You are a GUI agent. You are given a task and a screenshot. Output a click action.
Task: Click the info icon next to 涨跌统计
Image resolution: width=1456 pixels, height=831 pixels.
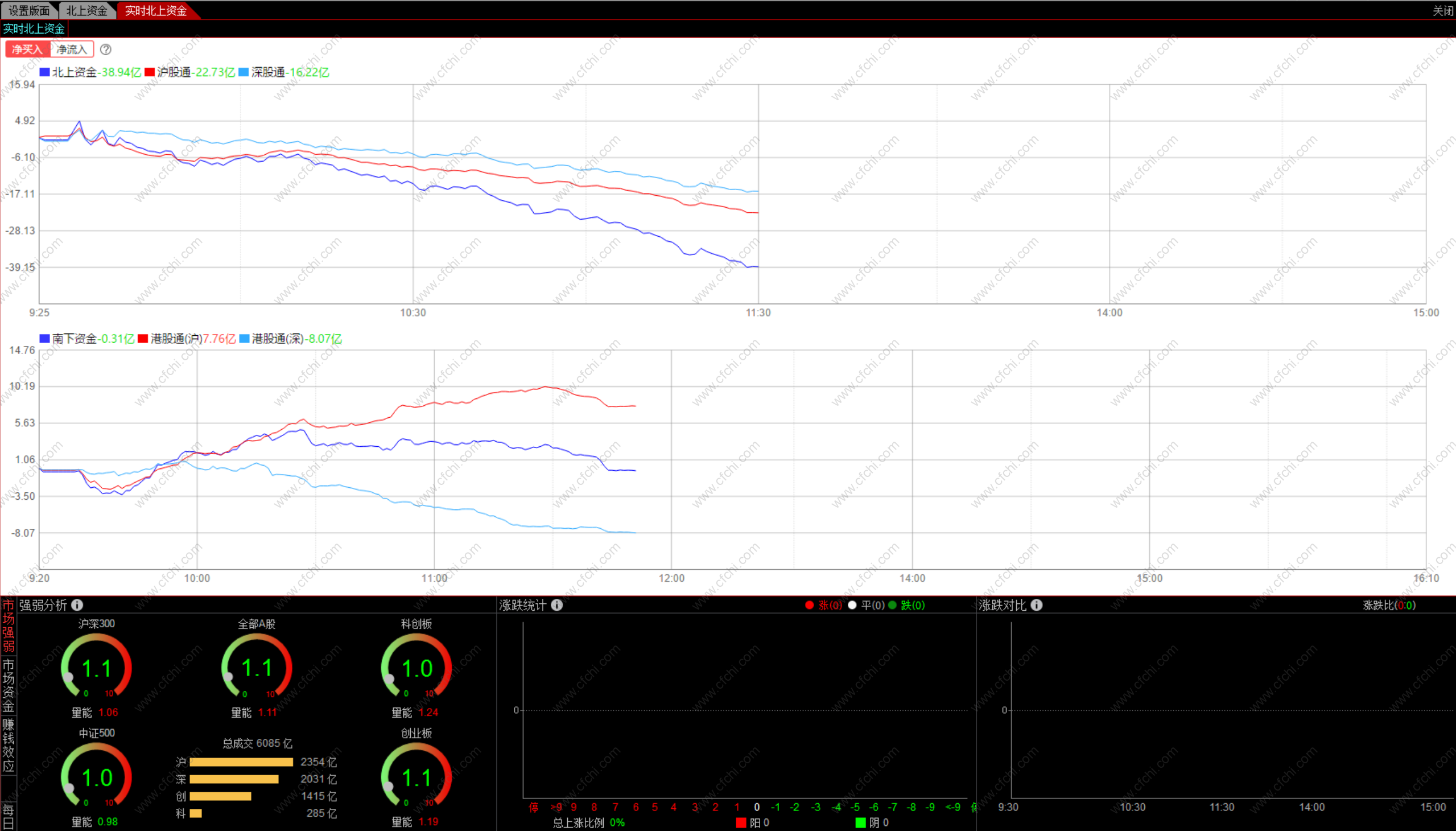point(557,605)
